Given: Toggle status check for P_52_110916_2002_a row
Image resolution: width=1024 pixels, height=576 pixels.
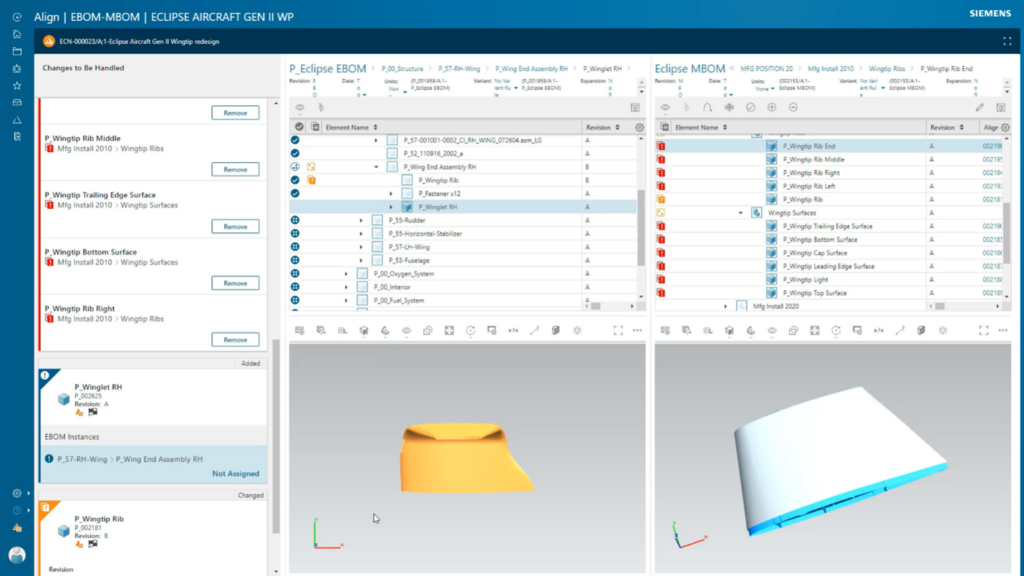Looking at the screenshot, I should pyautogui.click(x=295, y=153).
